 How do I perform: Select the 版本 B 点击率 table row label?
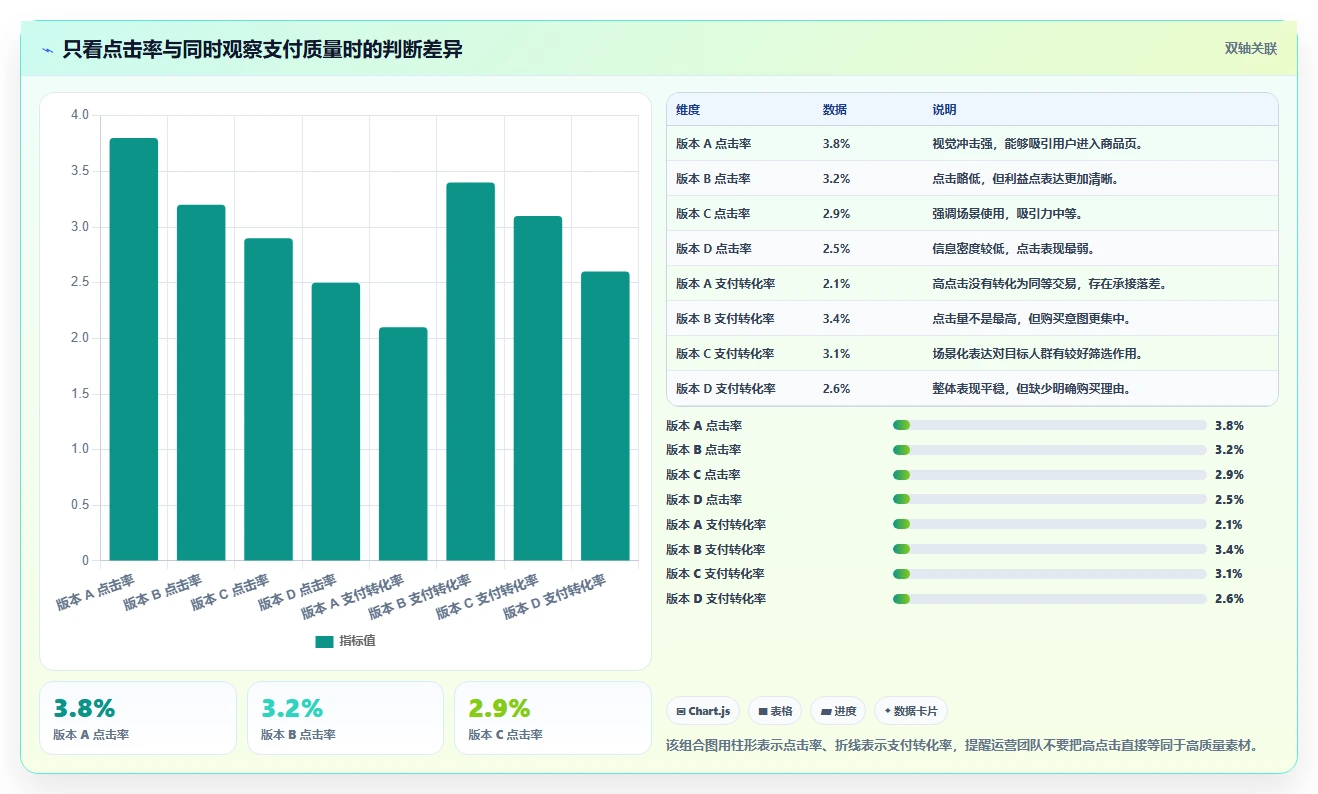point(713,179)
